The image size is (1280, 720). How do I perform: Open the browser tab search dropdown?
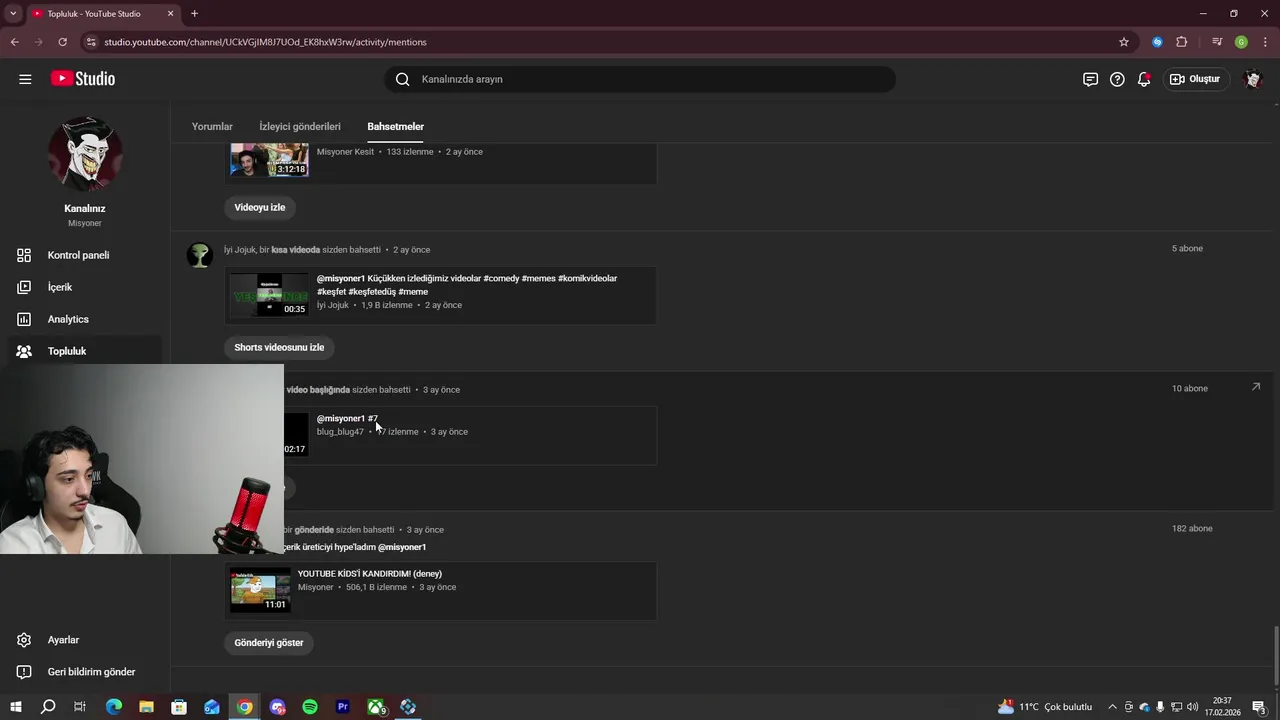13,14
